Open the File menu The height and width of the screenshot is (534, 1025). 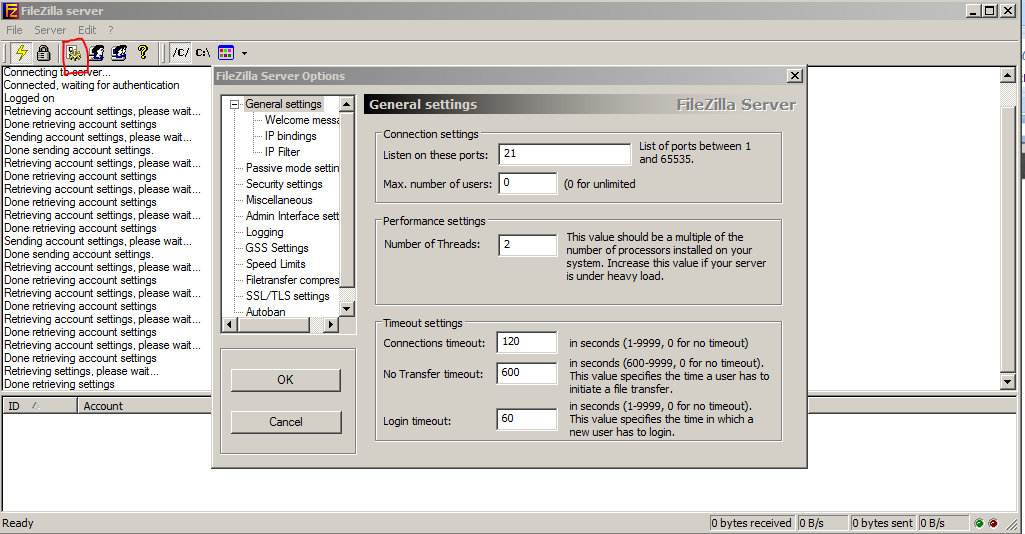point(14,30)
